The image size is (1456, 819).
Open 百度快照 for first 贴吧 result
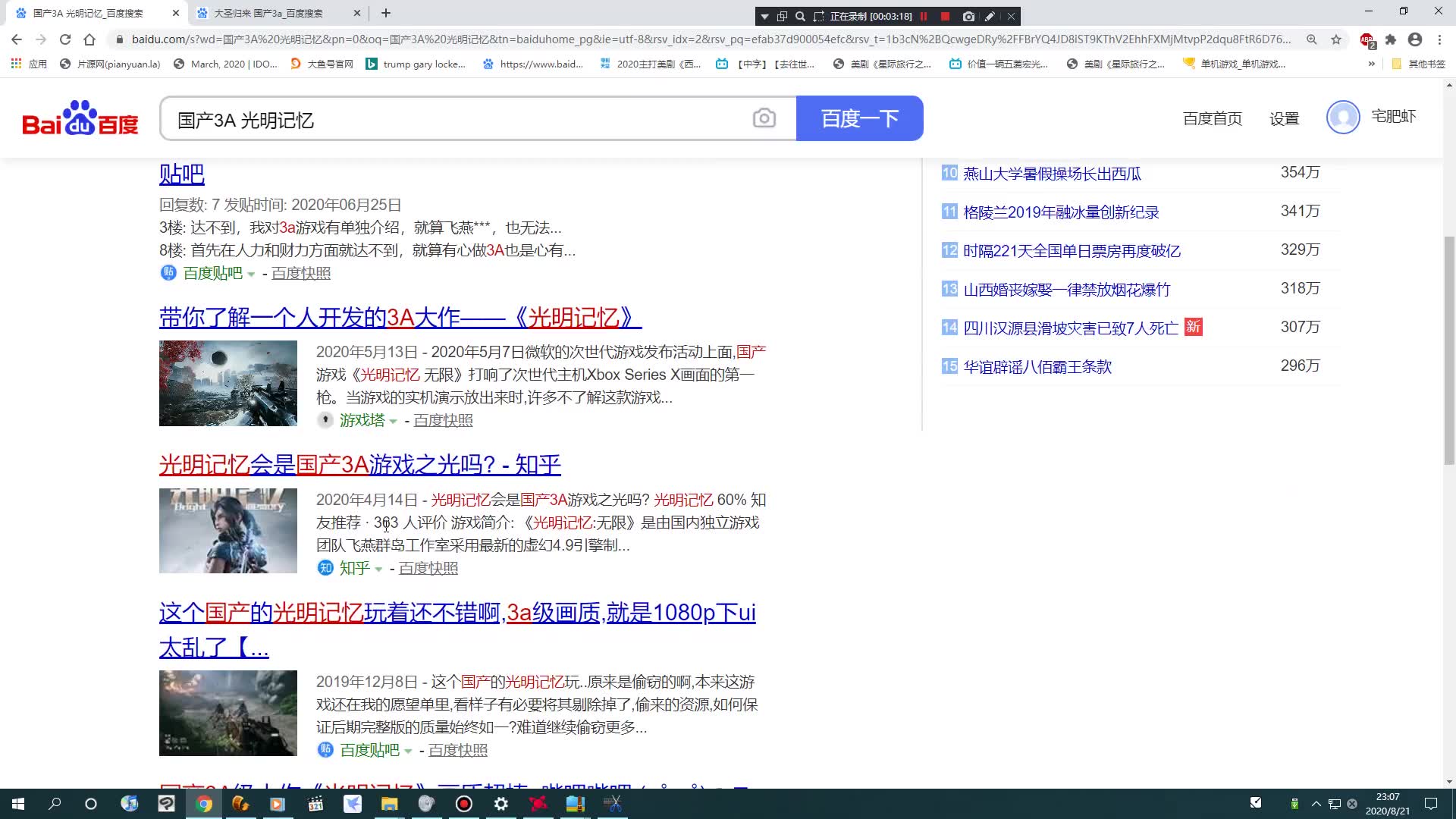coord(301,273)
